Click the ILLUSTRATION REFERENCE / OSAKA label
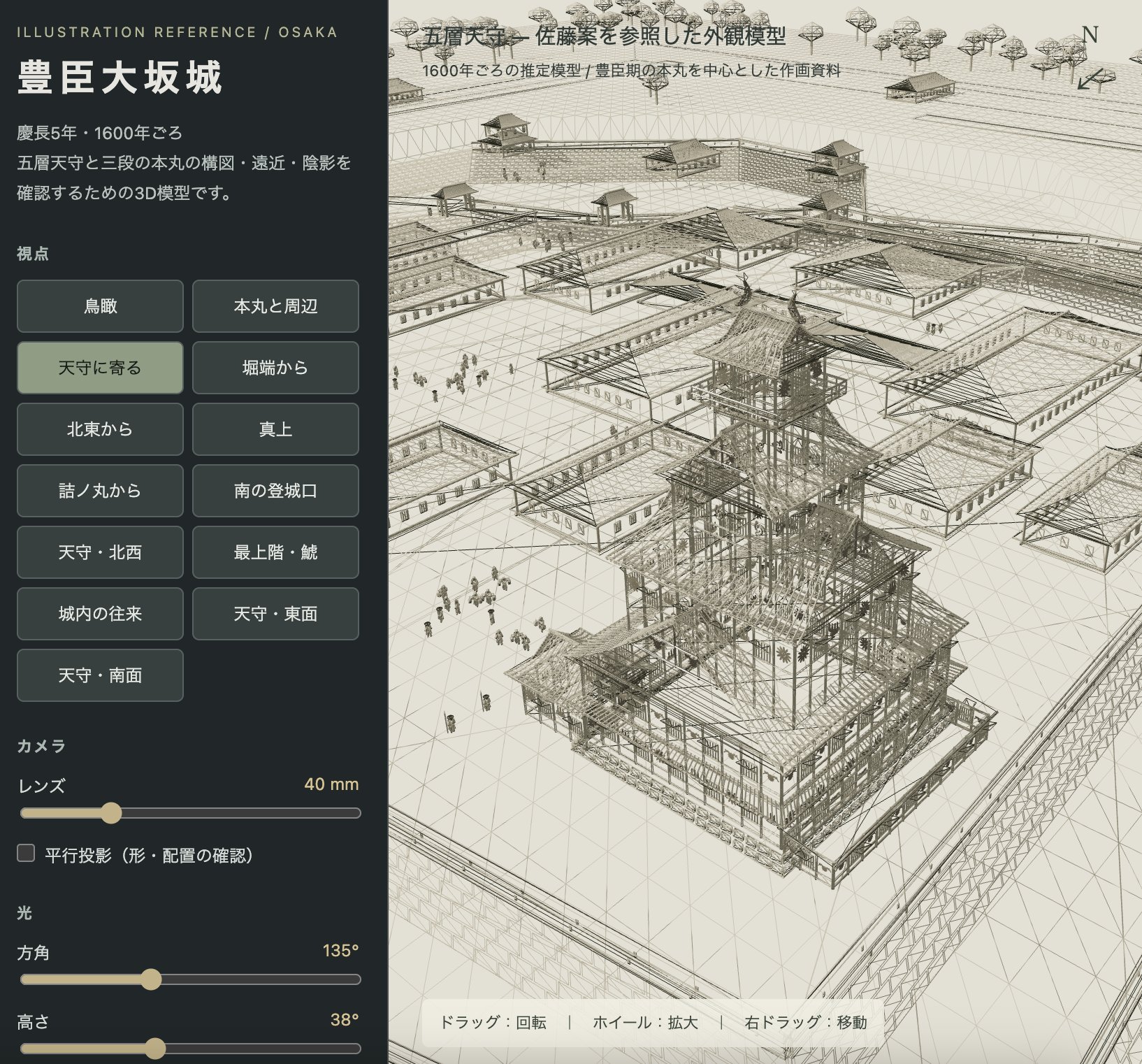1142x1064 pixels. [177, 32]
